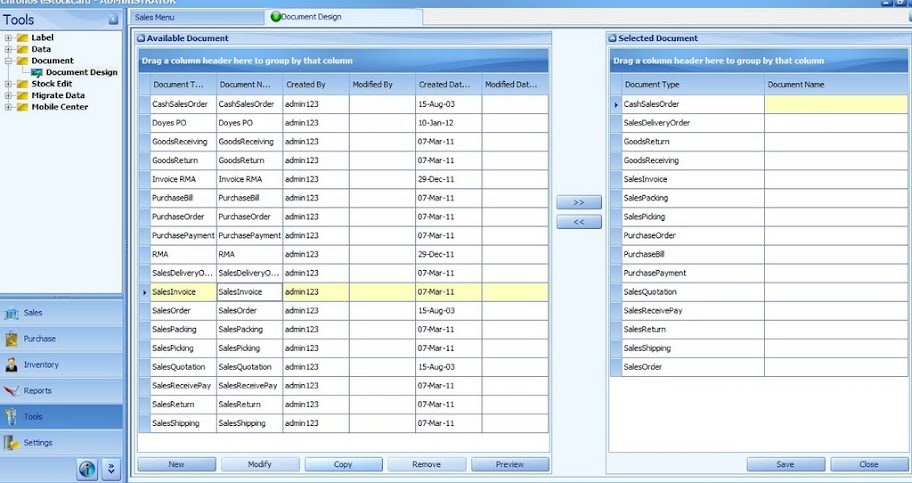The image size is (912, 483).
Task: Sort by Created By column header
Action: [316, 84]
